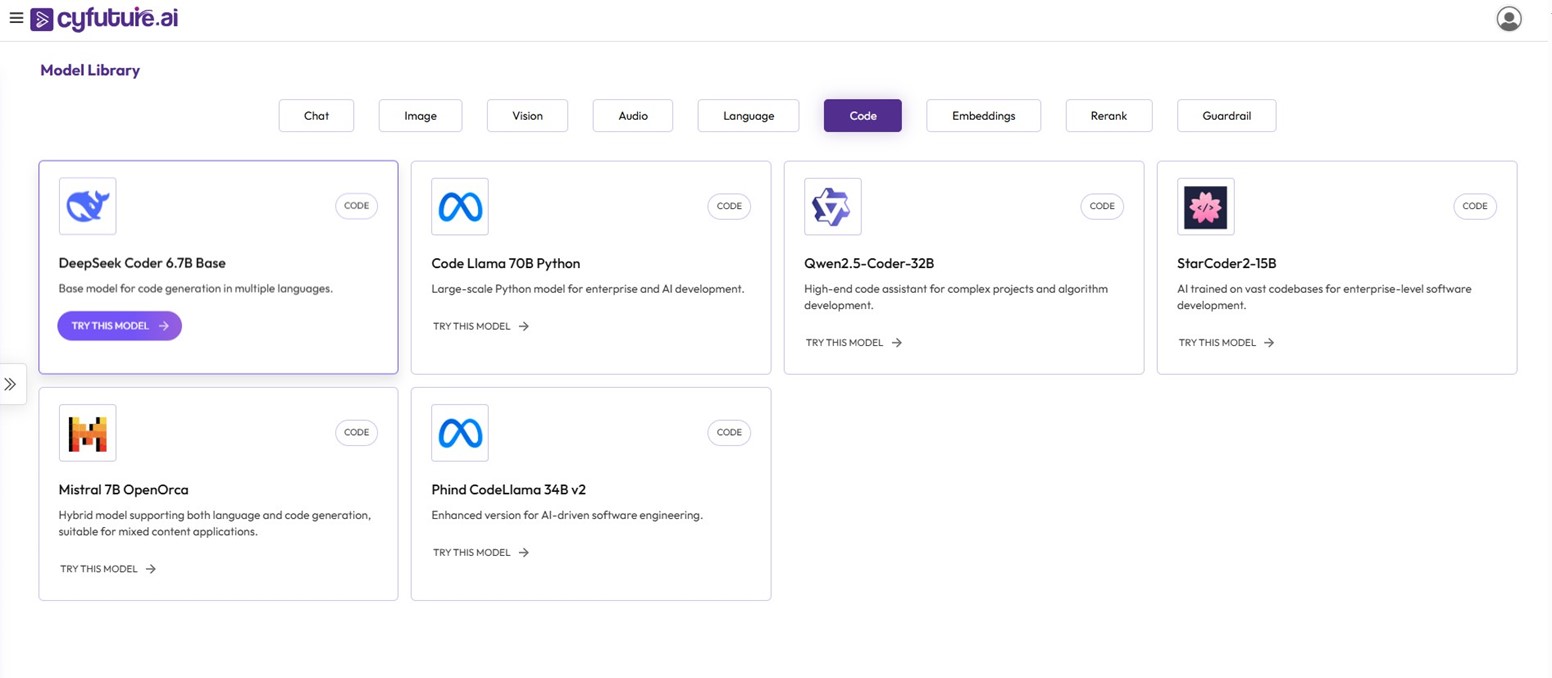
Task: Click the DeepSeek whale logo
Action: coord(88,207)
